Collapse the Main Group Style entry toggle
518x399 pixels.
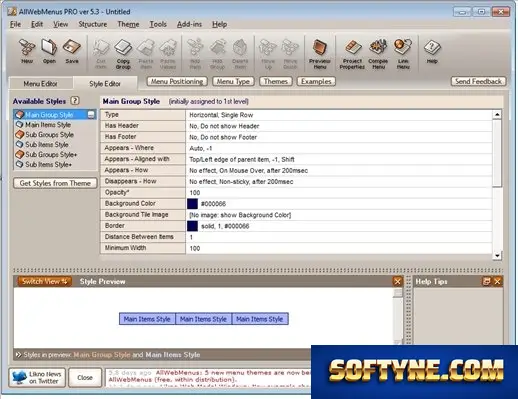[x=91, y=115]
